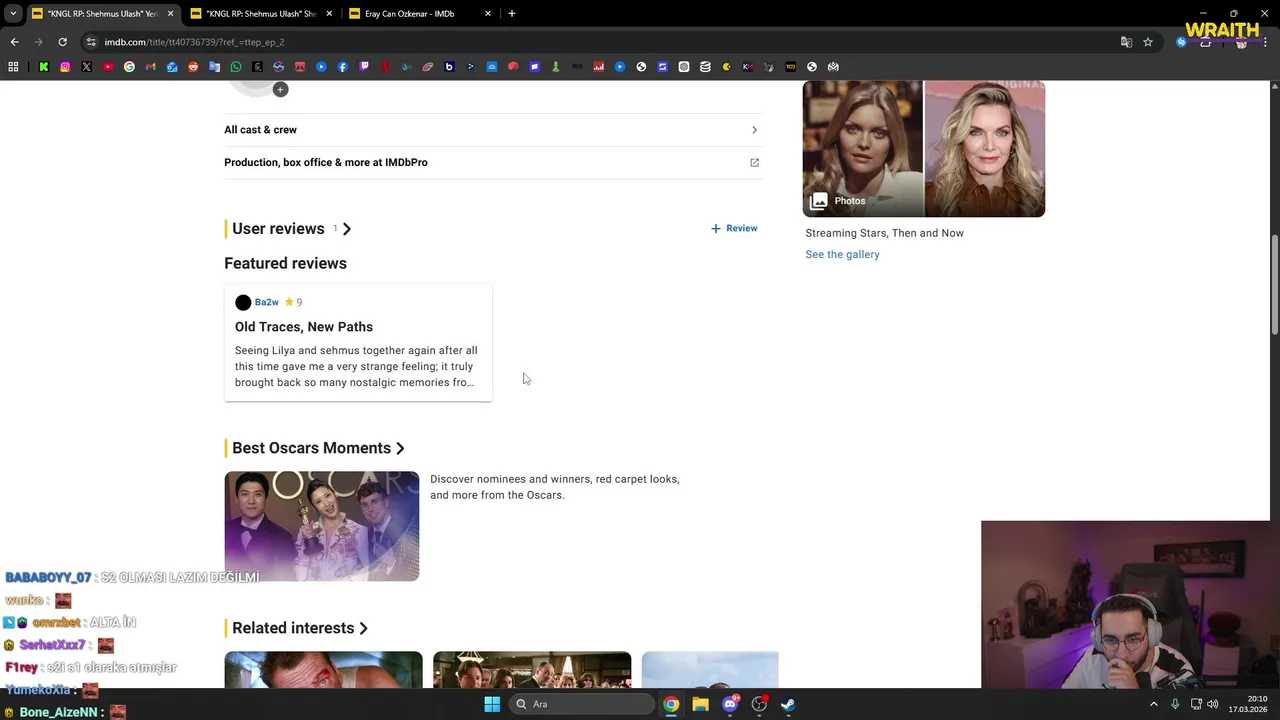Open the Gmail bookmark icon

150,67
